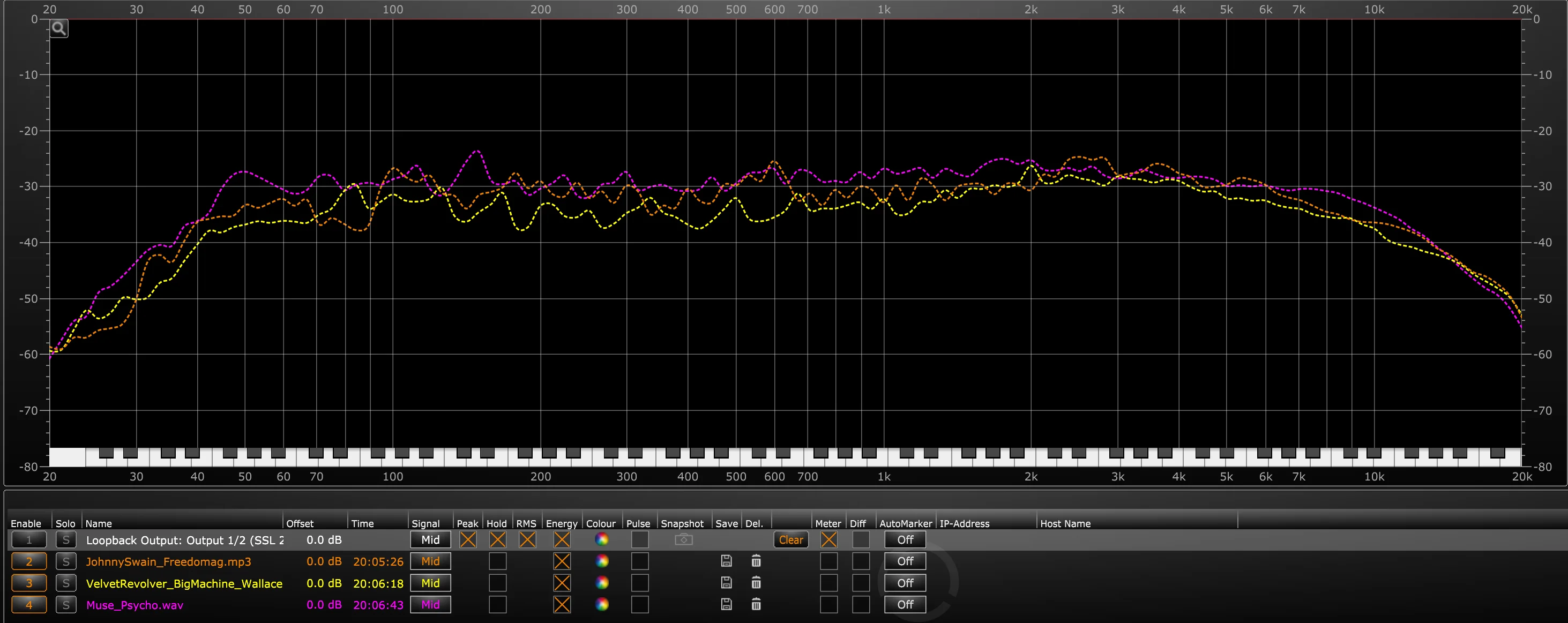Screen dimensions: 1568x623
Task: Uncheck Peak for the Loopback Output row
Action: pyautogui.click(x=467, y=539)
